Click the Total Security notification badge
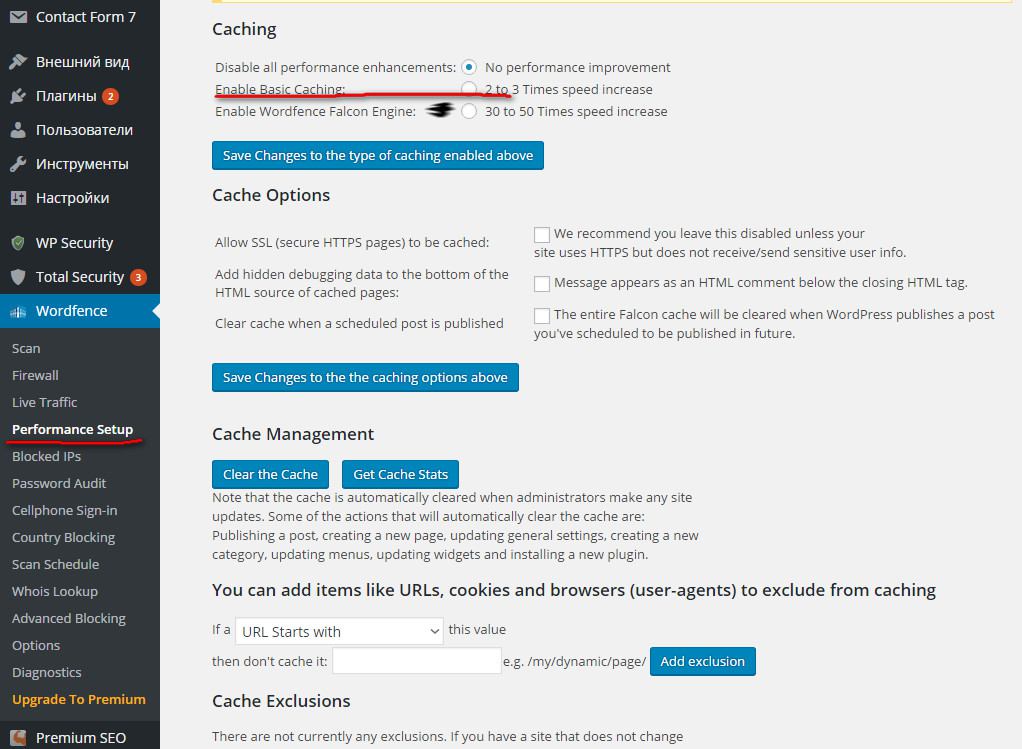Screen dimensions: 1022x749 (x=138, y=278)
